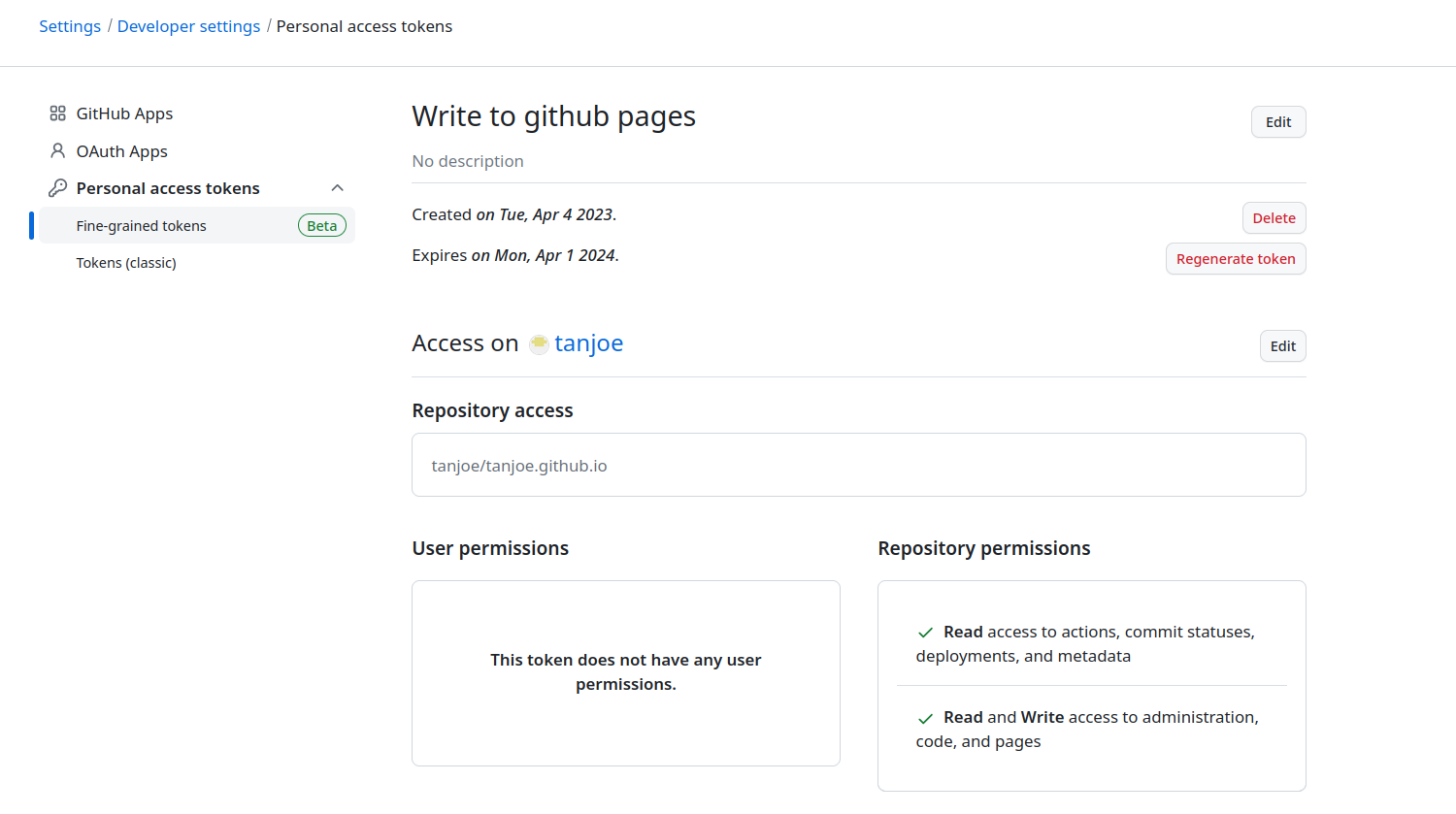Edit the Access on tanjoe section

click(1282, 346)
